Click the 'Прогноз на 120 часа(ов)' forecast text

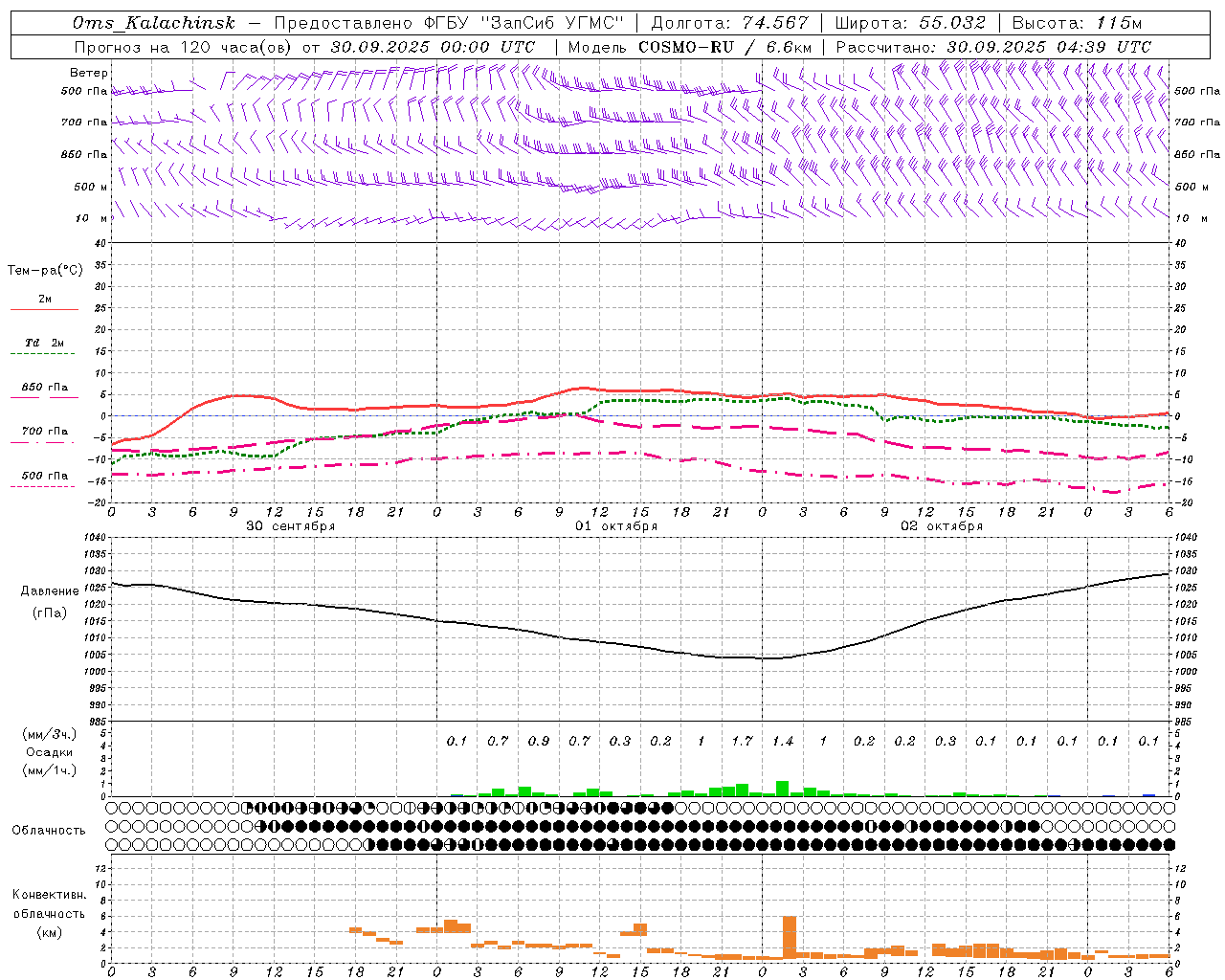pyautogui.click(x=184, y=47)
